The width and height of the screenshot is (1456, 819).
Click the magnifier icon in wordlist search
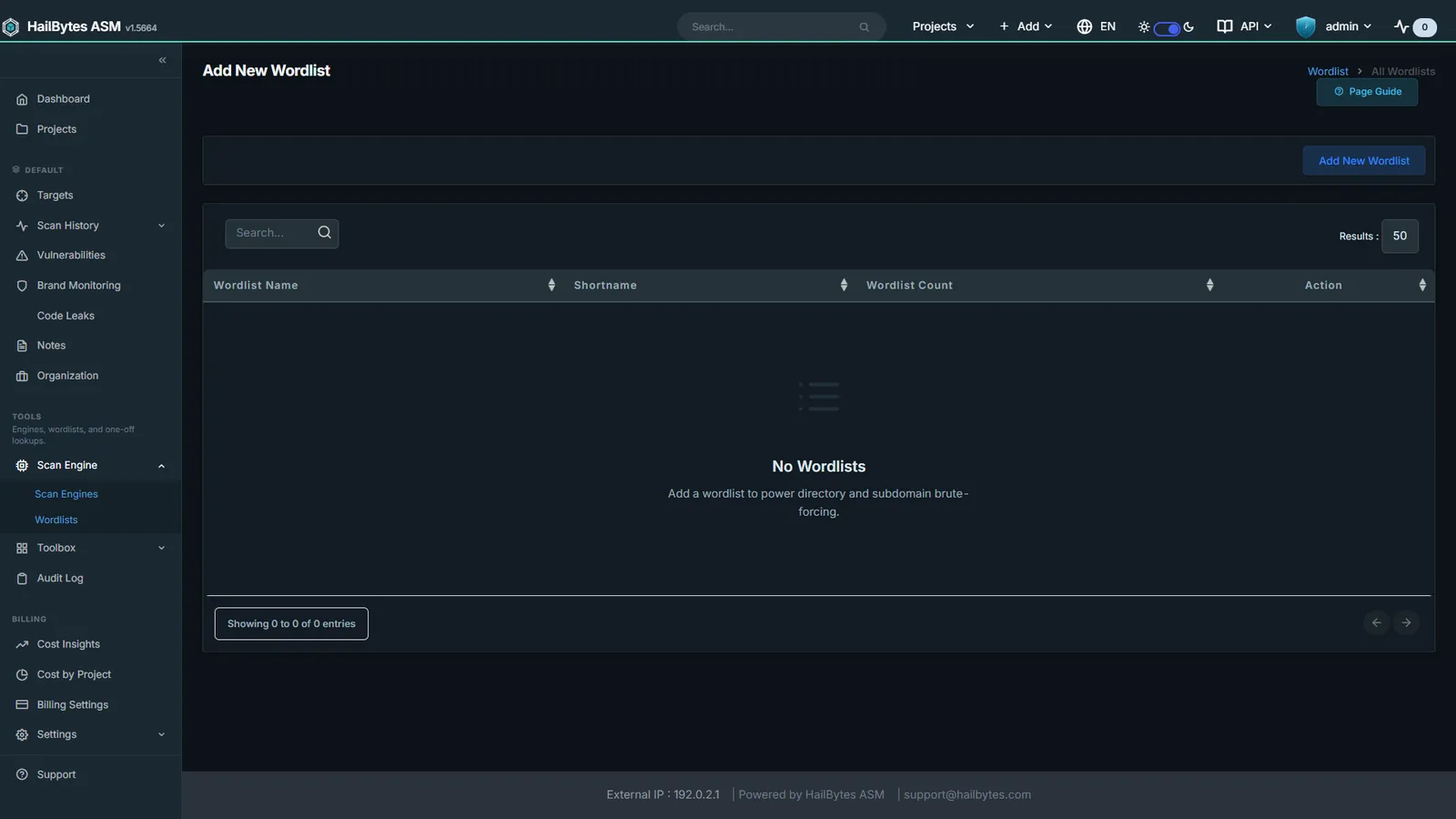pos(324,233)
